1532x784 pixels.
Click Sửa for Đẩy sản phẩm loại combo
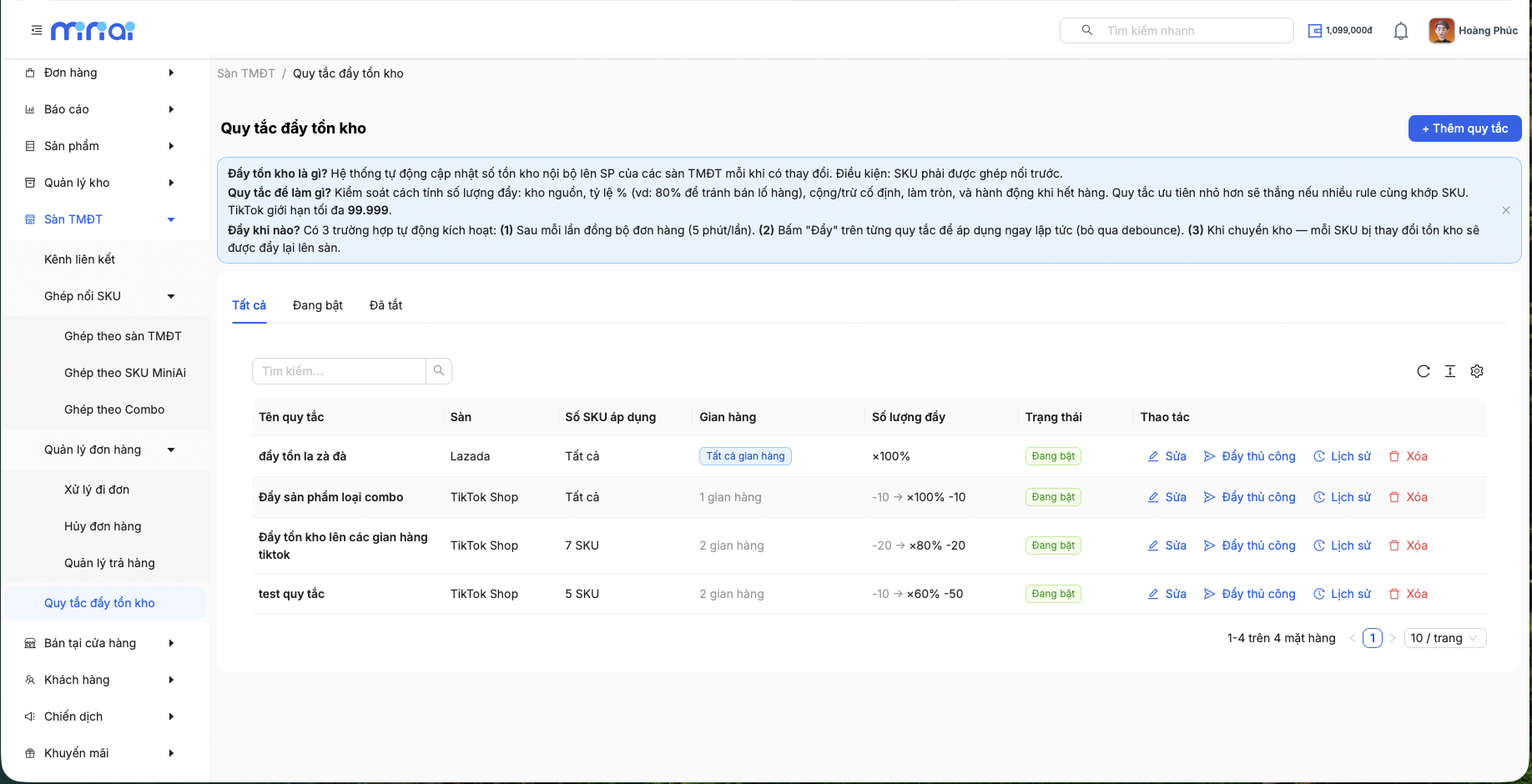pos(1167,497)
